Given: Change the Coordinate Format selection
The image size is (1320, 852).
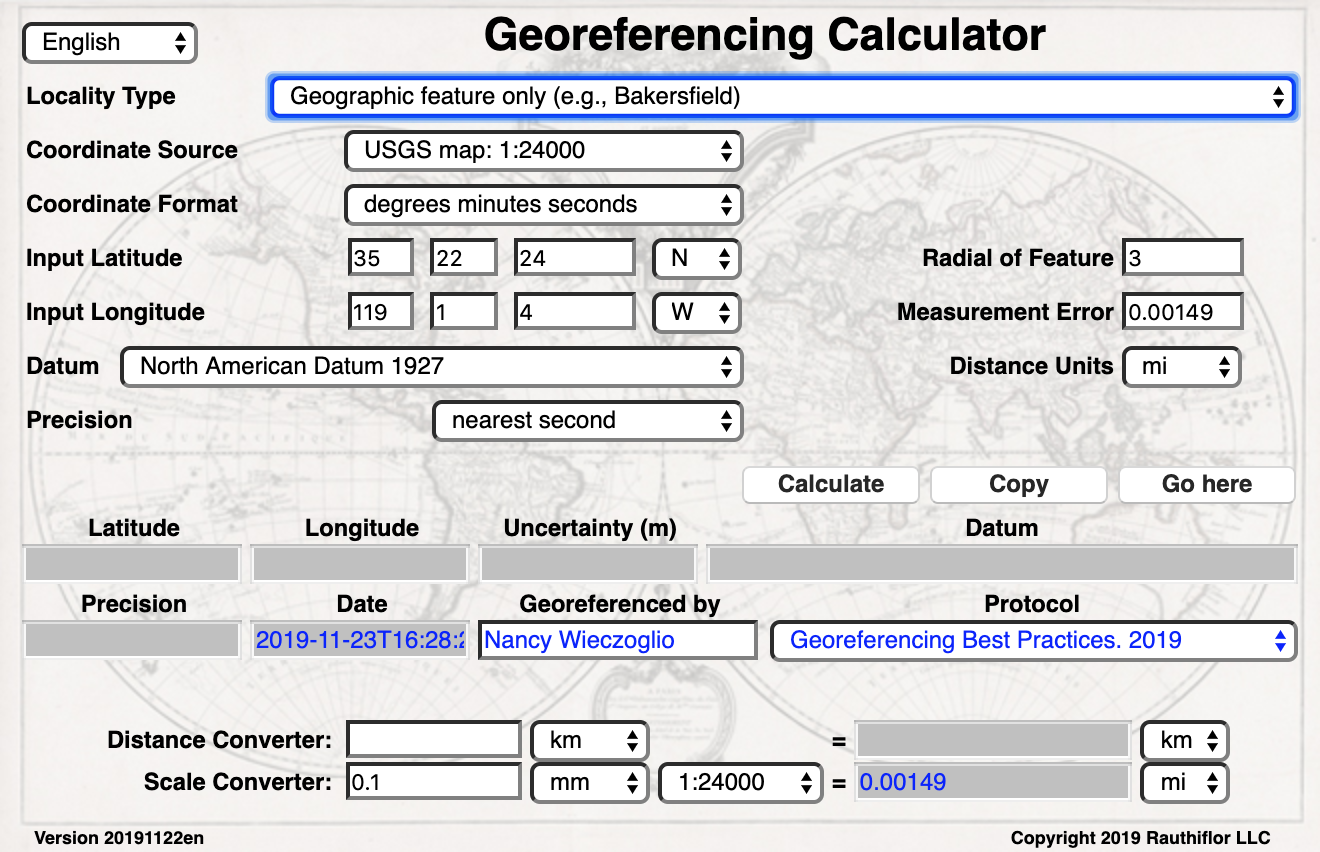Looking at the screenshot, I should pos(543,205).
